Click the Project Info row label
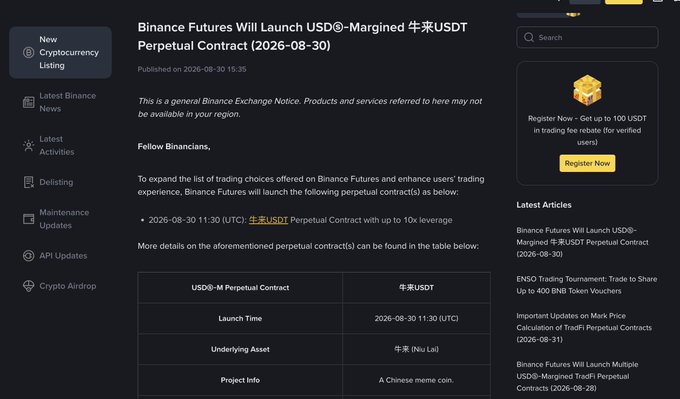 (x=240, y=380)
